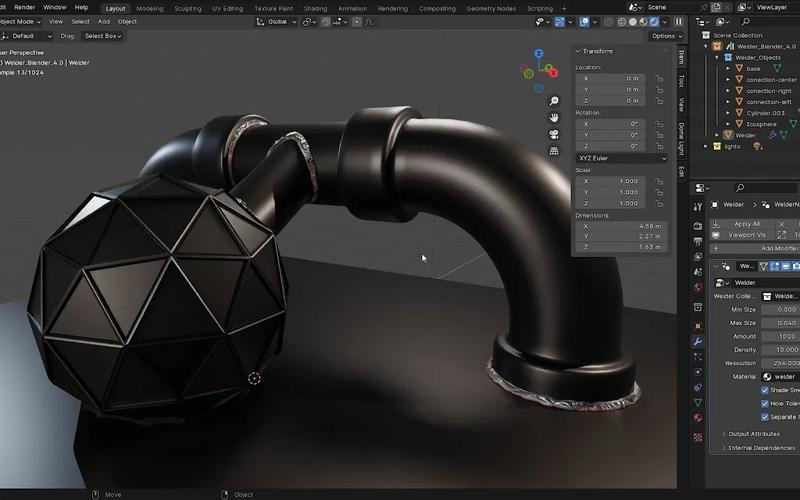
Task: Open the Render menu
Action: click(x=24, y=8)
